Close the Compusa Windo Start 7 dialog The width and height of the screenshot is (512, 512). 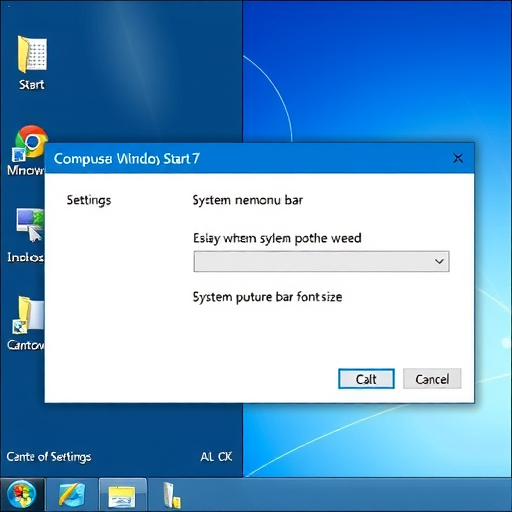458,158
